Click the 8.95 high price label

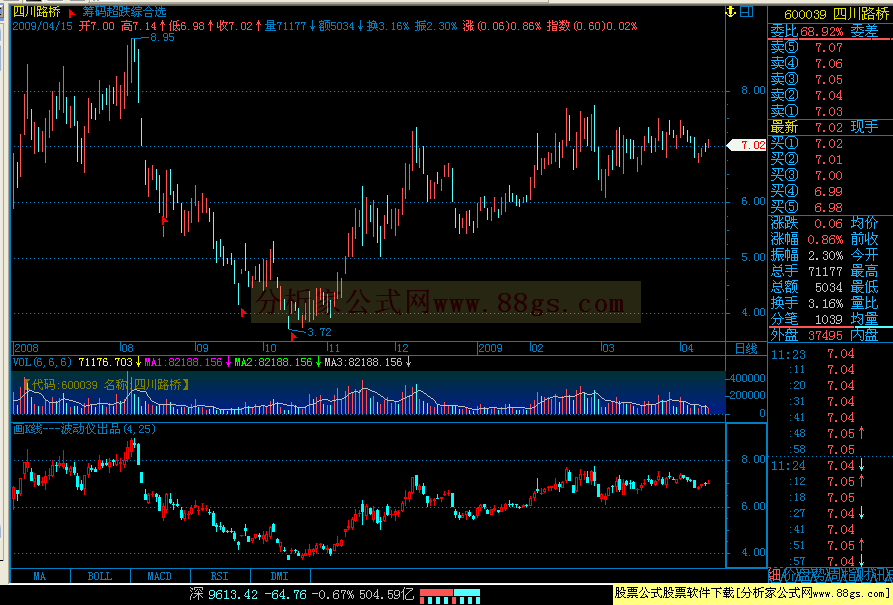tap(162, 38)
